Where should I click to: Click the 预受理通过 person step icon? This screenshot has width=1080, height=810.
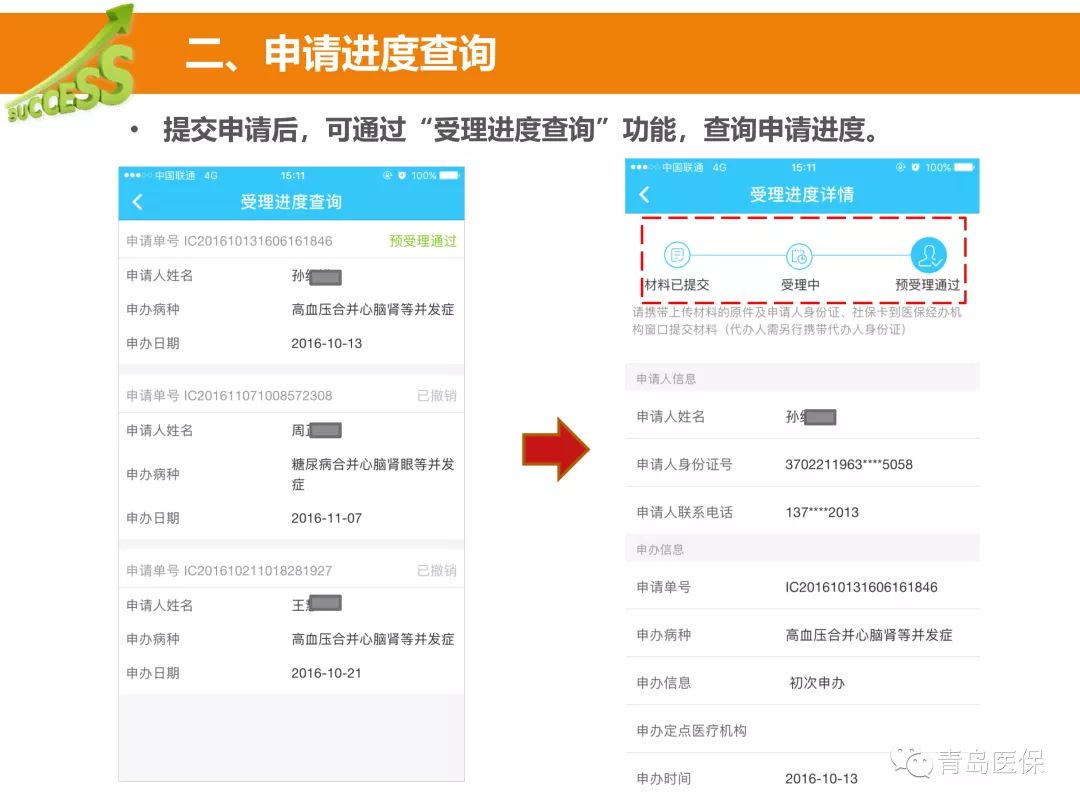pos(928,256)
